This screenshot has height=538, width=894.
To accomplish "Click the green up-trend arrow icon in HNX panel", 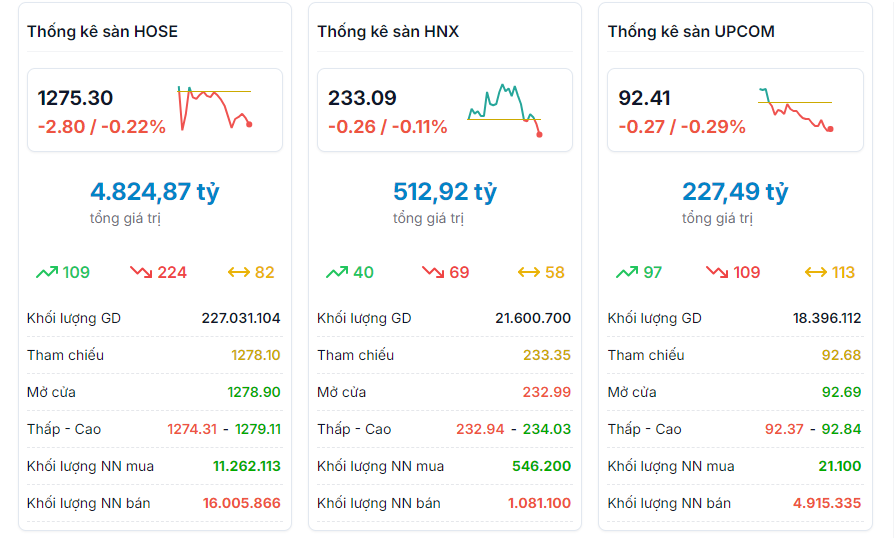I will coord(337,272).
